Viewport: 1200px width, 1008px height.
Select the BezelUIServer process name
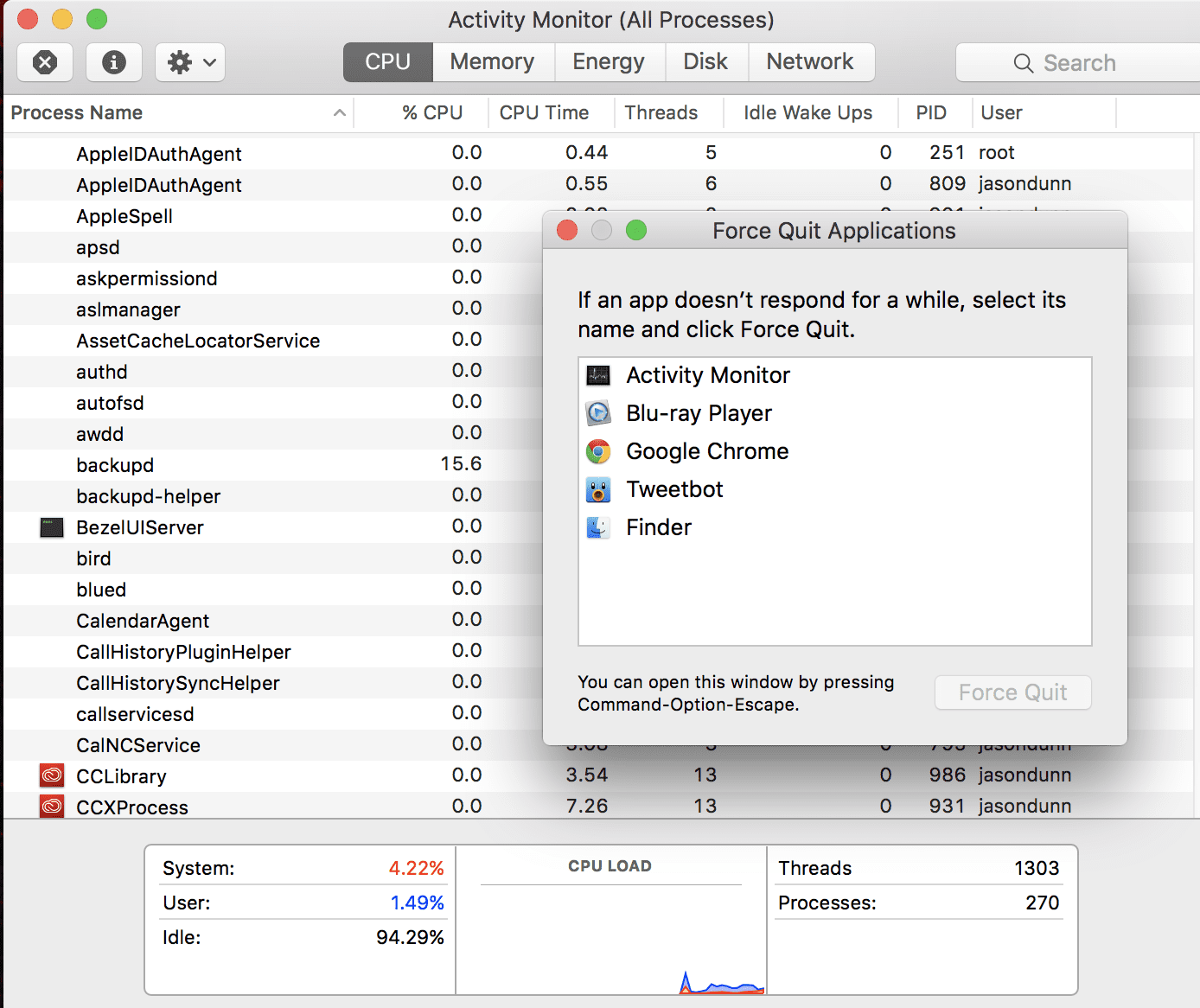[140, 527]
